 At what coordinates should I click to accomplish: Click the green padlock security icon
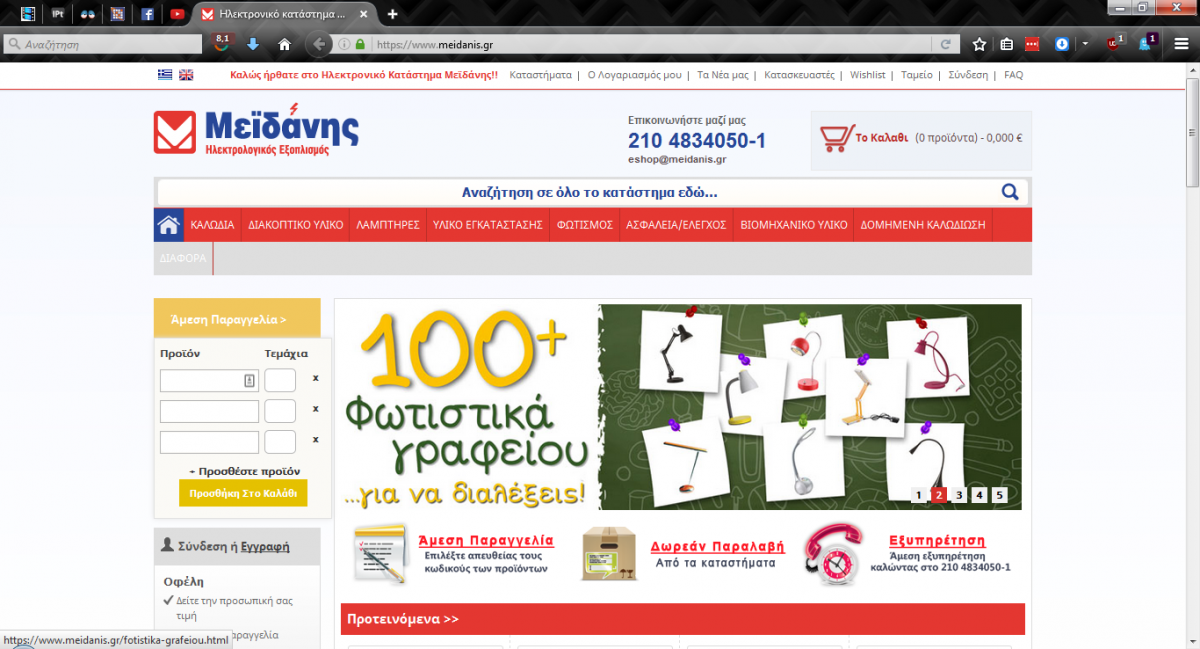click(x=359, y=44)
